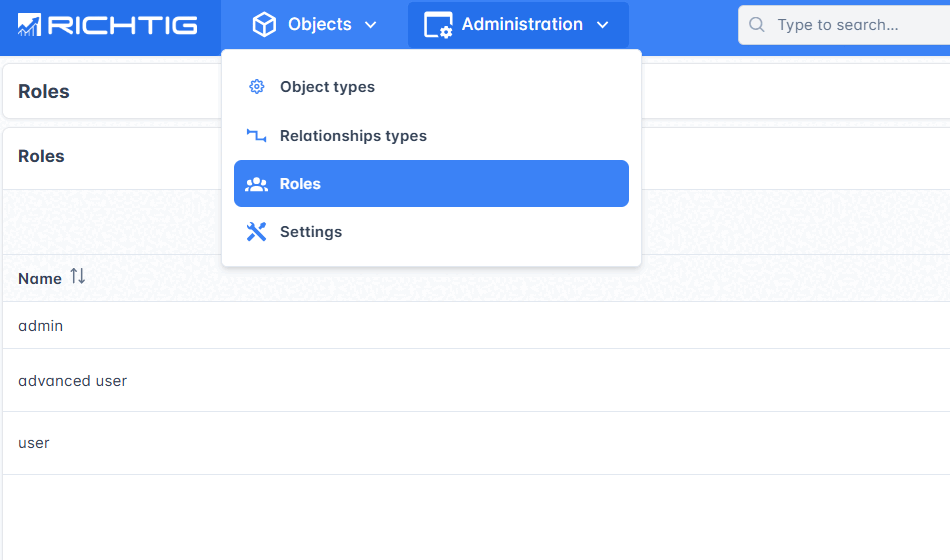The height and width of the screenshot is (560, 950).
Task: Click the Administration window-gear icon
Action: (x=438, y=25)
